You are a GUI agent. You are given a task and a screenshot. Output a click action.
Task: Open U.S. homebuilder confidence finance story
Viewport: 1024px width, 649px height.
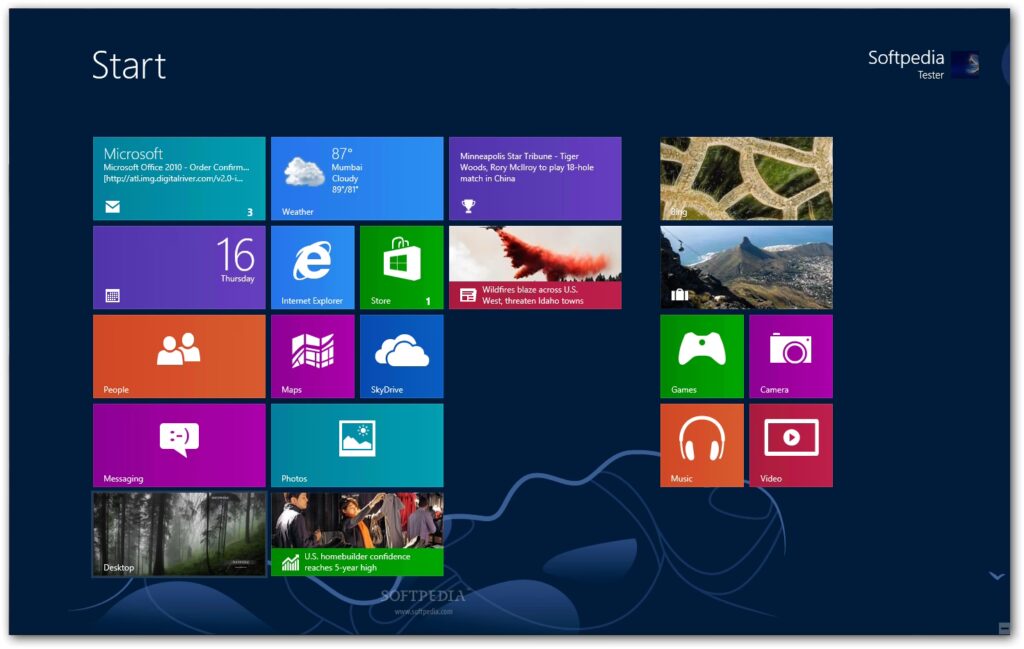click(356, 534)
